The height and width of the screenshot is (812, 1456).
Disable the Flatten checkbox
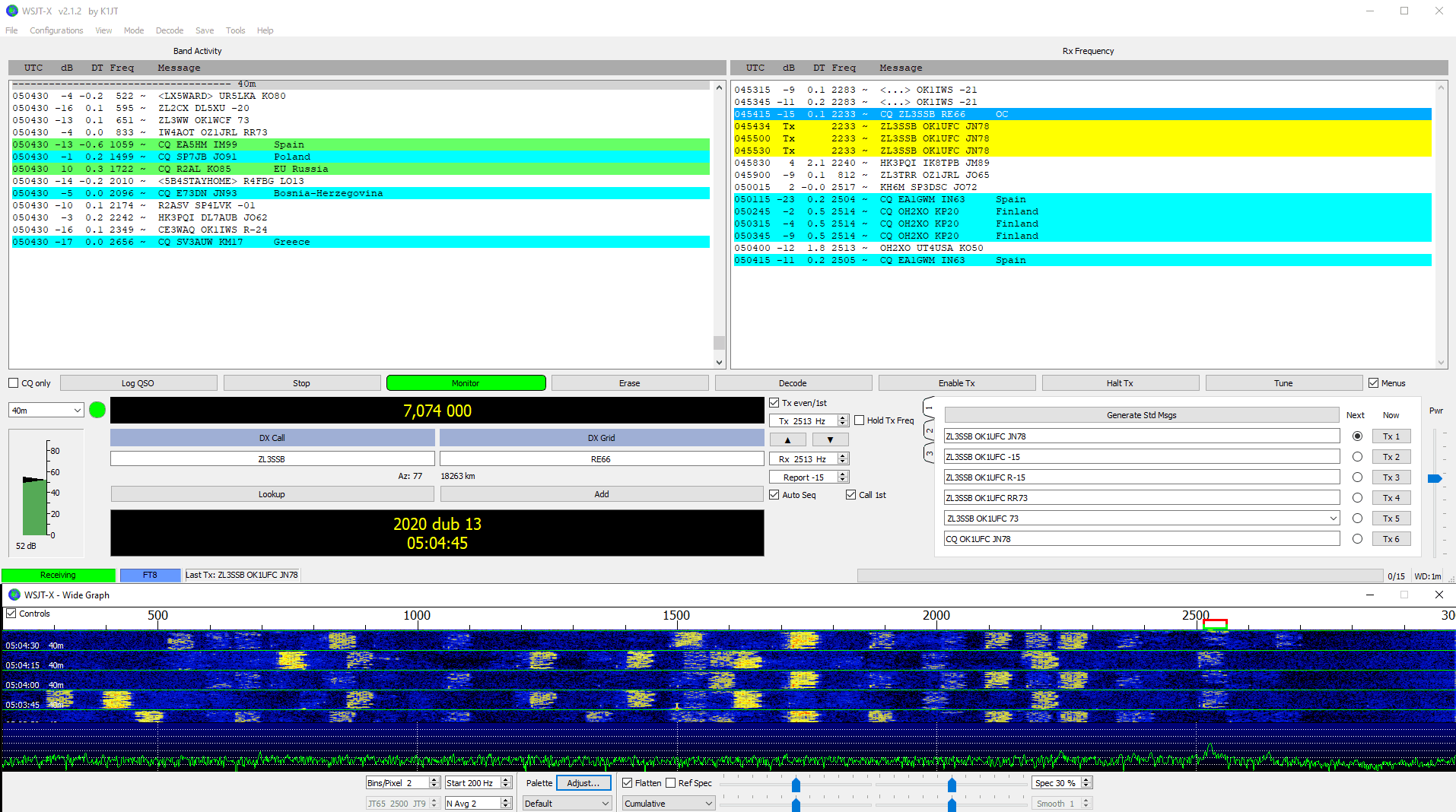pos(628,783)
